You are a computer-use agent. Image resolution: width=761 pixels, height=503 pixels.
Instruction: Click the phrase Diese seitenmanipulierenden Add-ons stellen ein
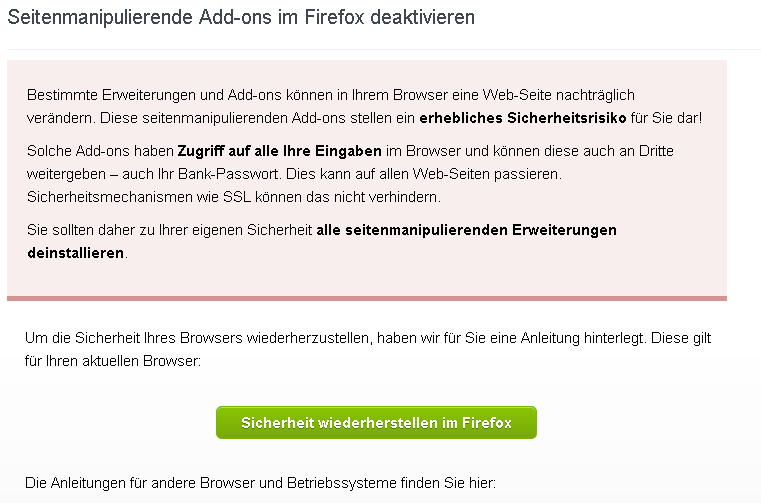tap(258, 118)
